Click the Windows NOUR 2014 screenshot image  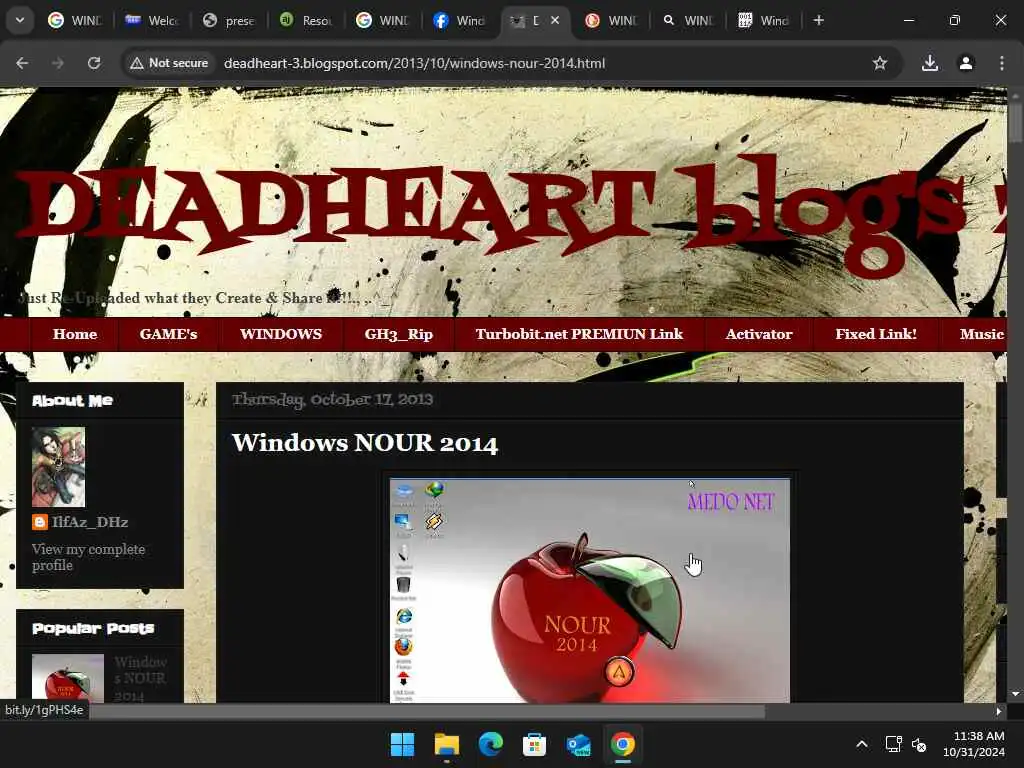(x=590, y=590)
